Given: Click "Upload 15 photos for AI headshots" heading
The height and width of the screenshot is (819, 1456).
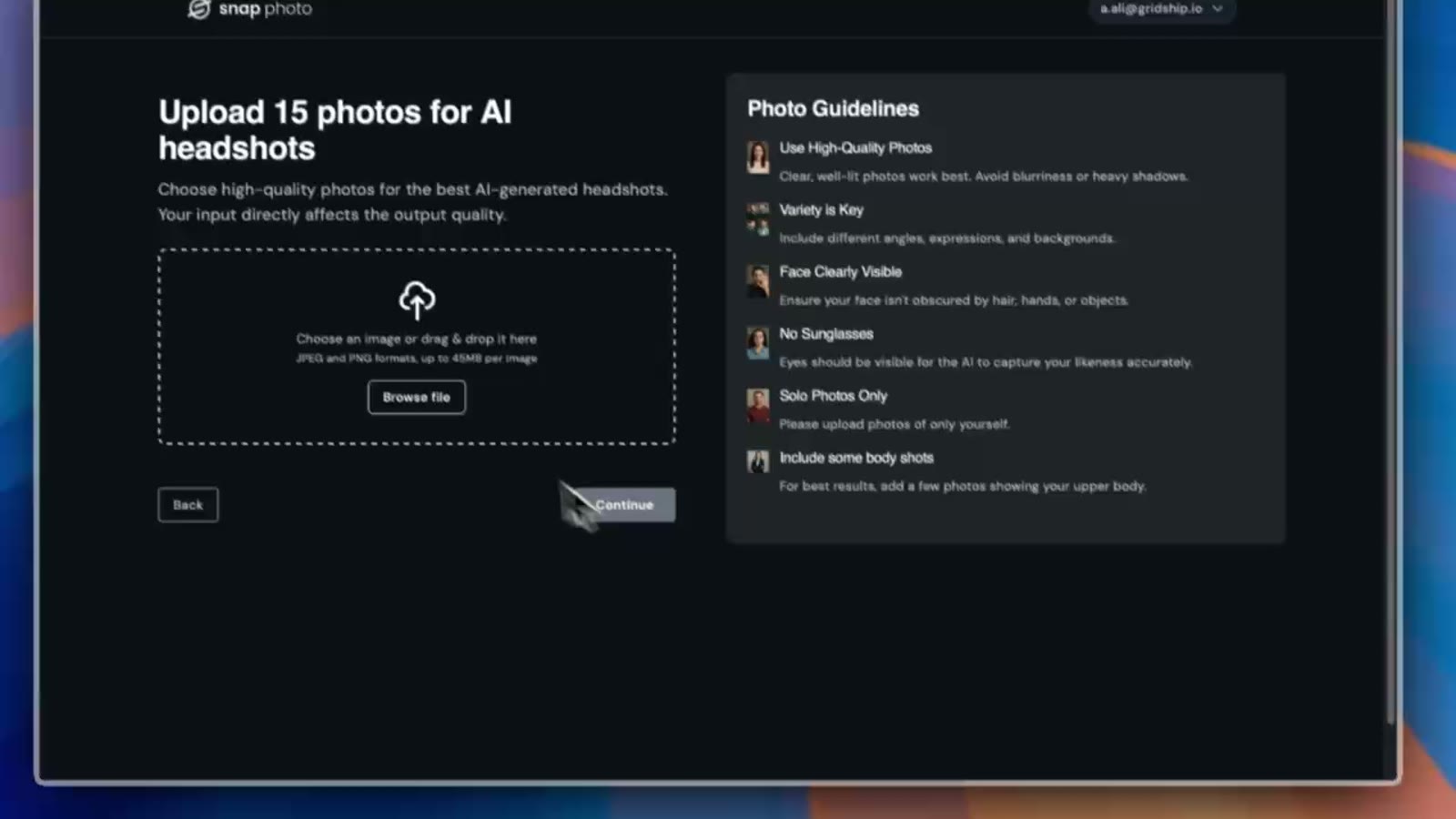Looking at the screenshot, I should pyautogui.click(x=335, y=130).
